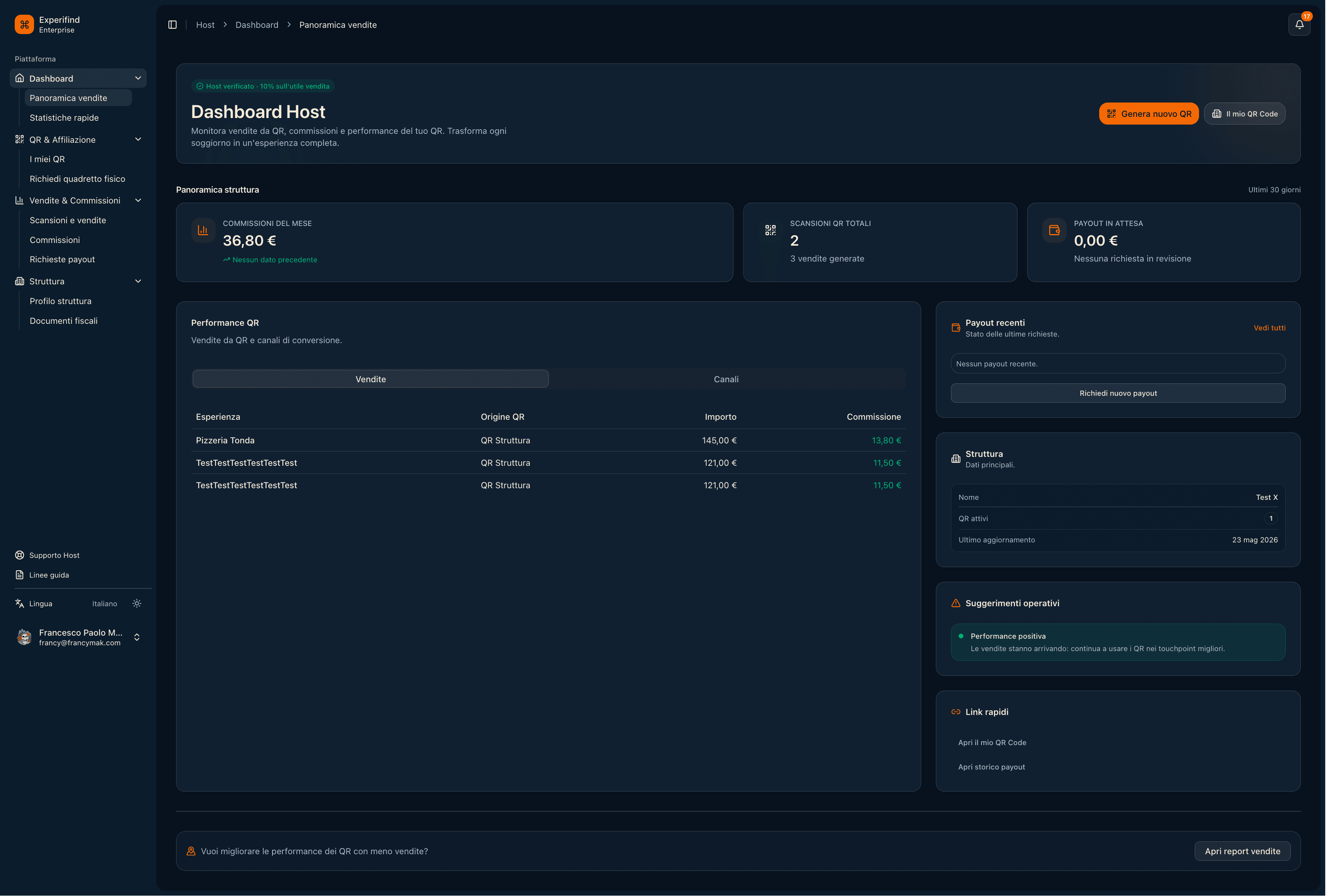Click Apri report vendite button
This screenshot has width=1326, height=896.
[1242, 851]
